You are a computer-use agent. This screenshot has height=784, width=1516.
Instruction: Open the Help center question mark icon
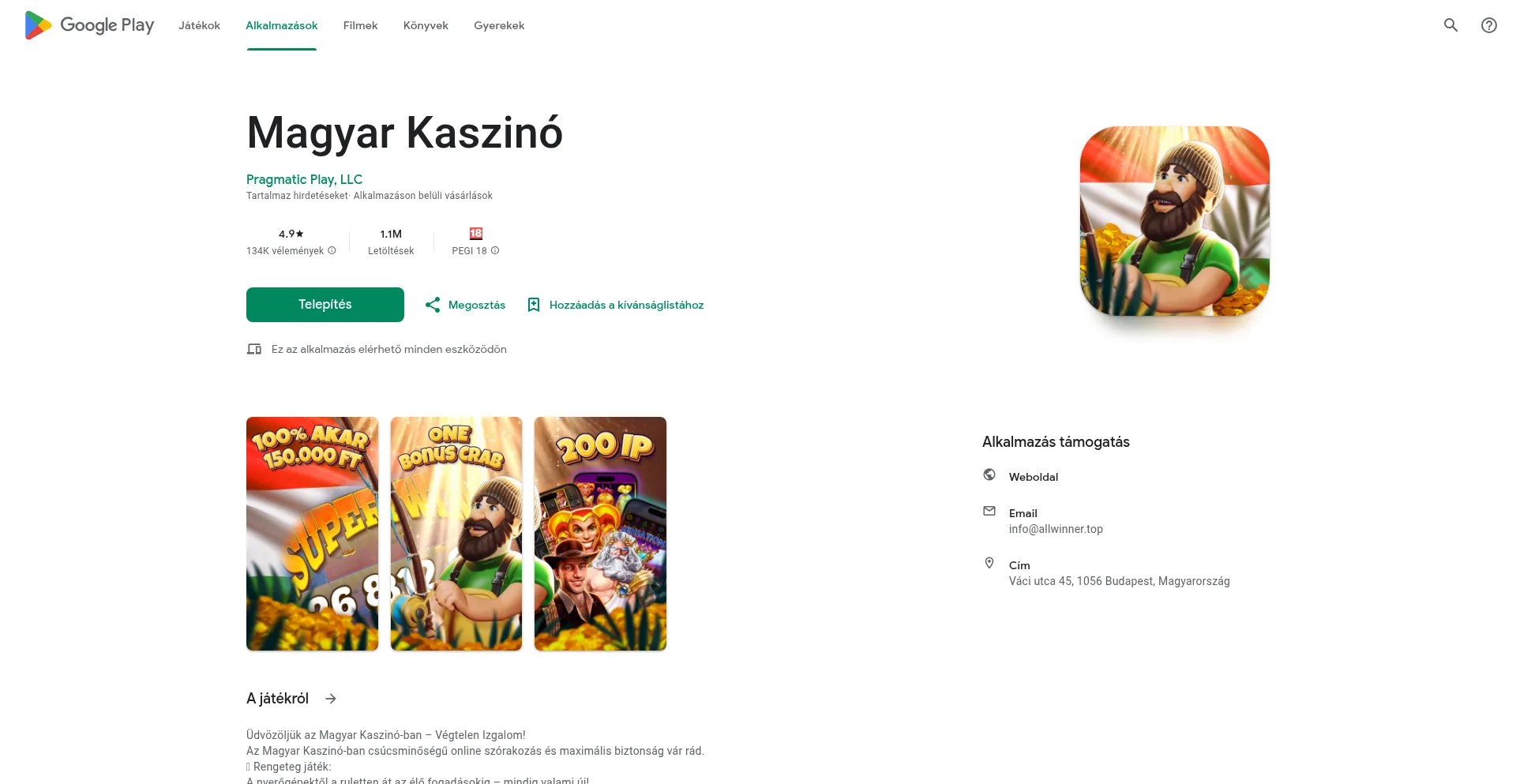[1489, 25]
